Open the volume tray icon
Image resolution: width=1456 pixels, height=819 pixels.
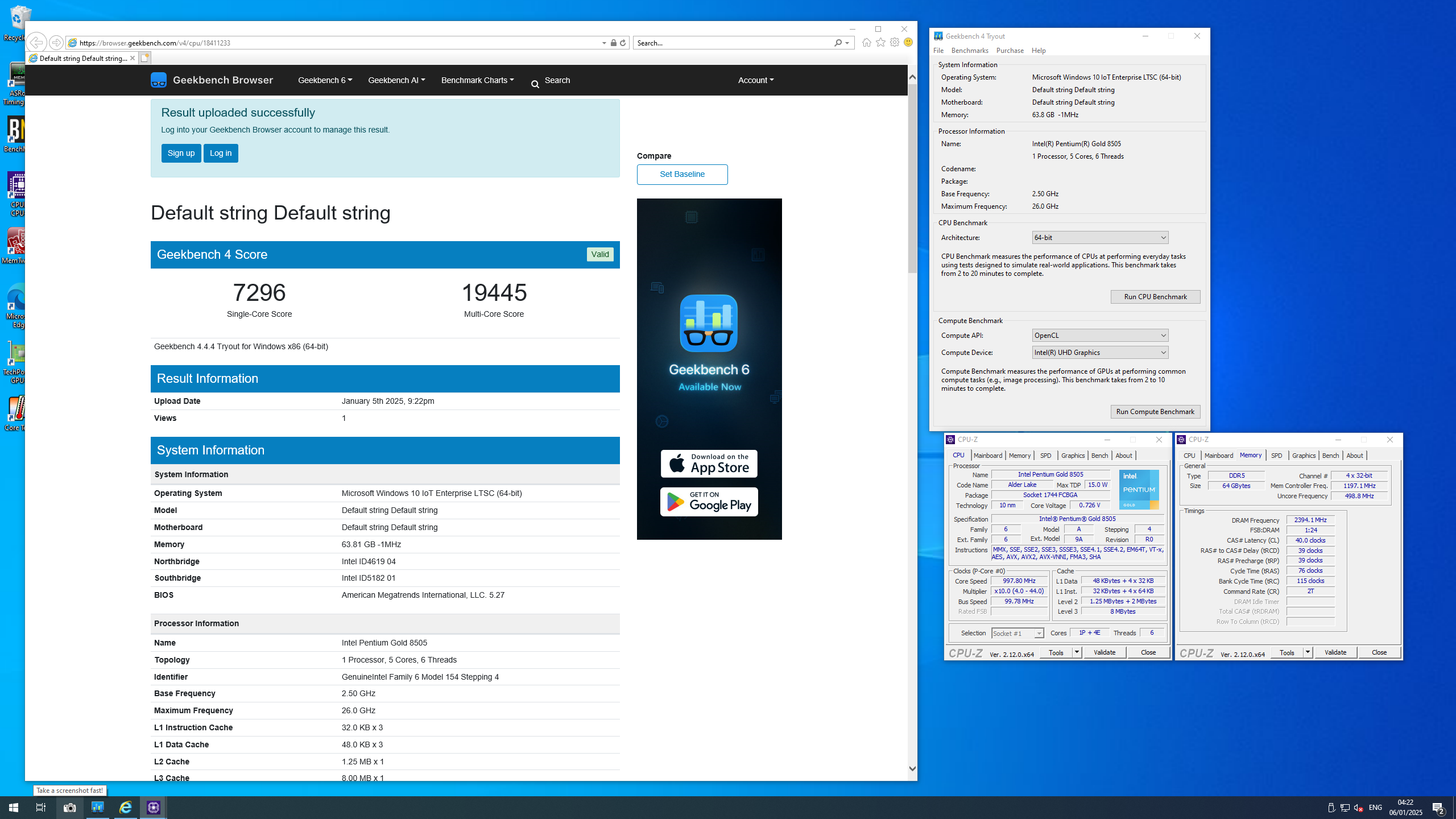point(1358,808)
